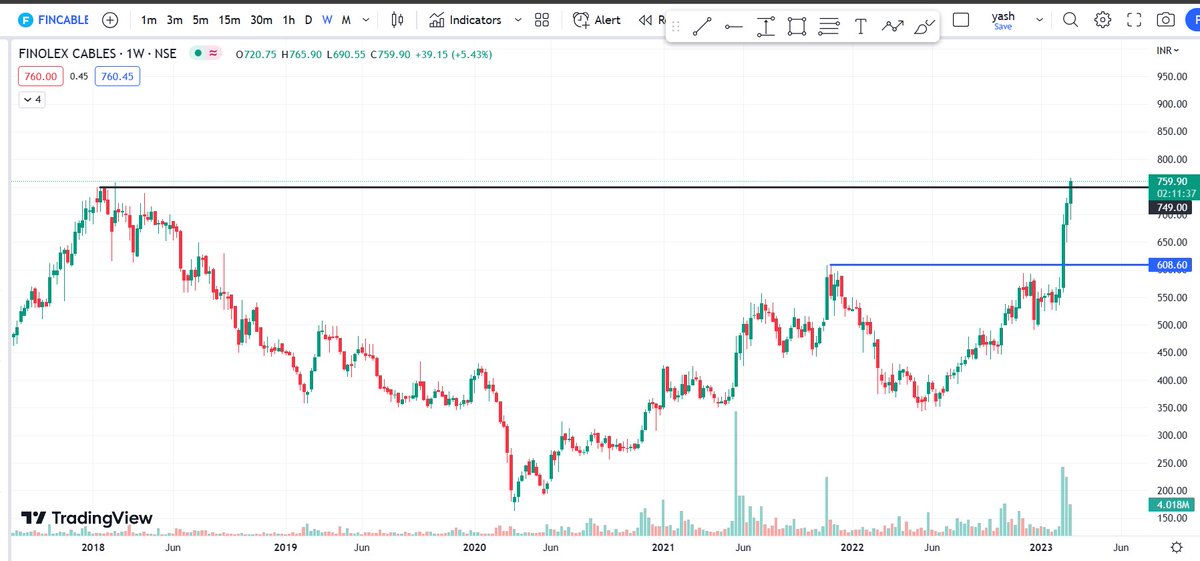
Task: Switch to the monthly M timeframe
Action: pyautogui.click(x=346, y=20)
